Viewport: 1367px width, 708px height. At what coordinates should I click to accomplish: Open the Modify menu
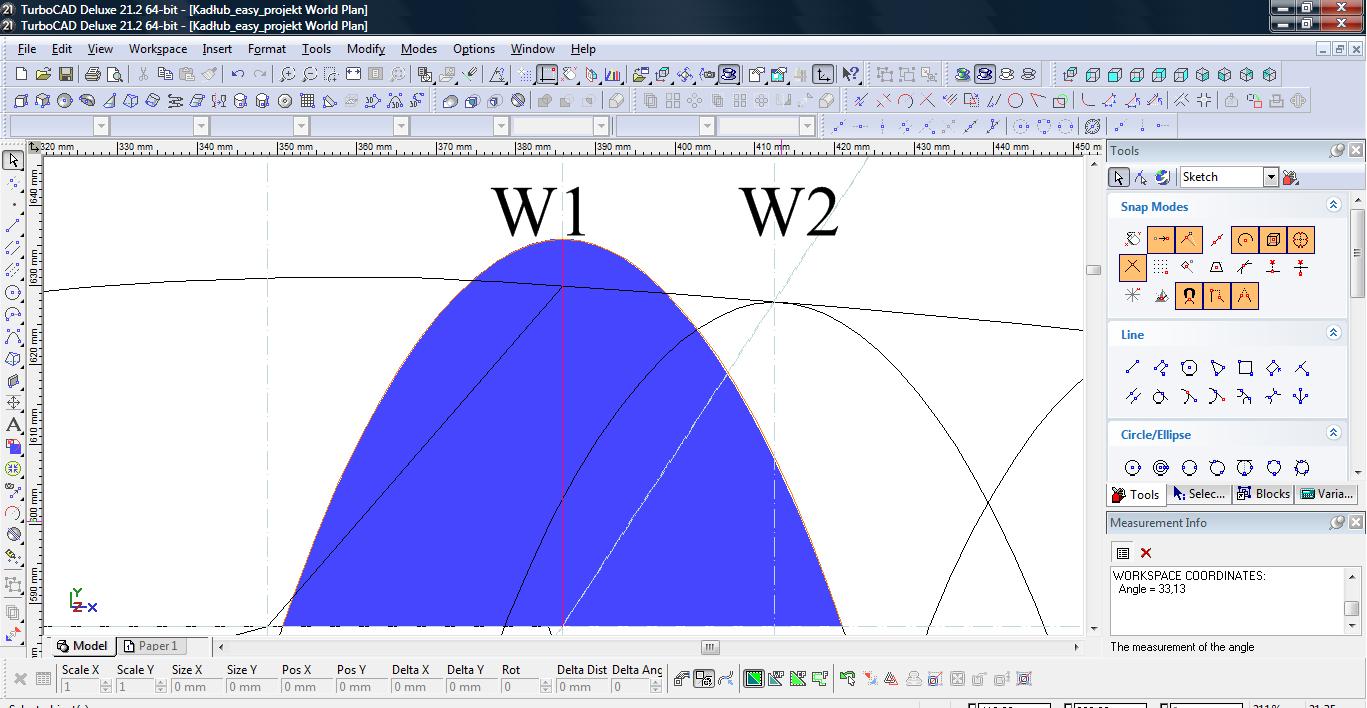pyautogui.click(x=365, y=48)
